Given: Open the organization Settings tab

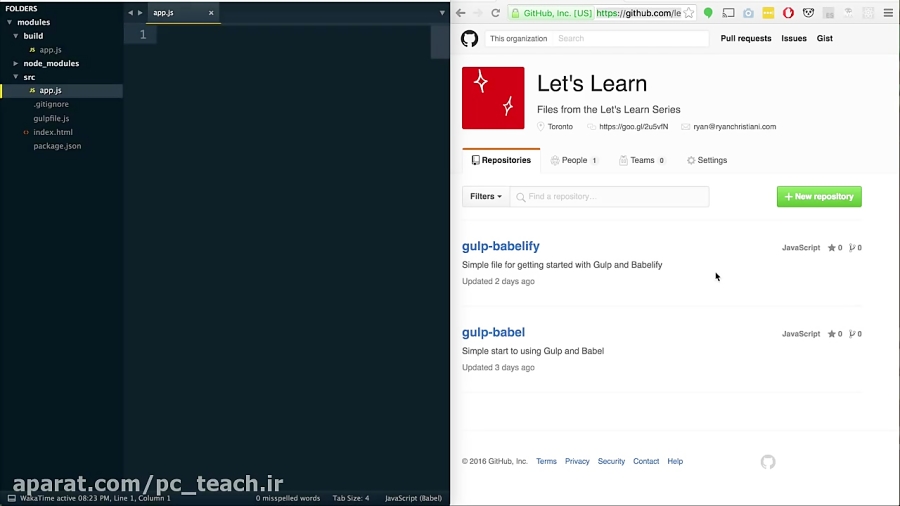Looking at the screenshot, I should click(707, 160).
